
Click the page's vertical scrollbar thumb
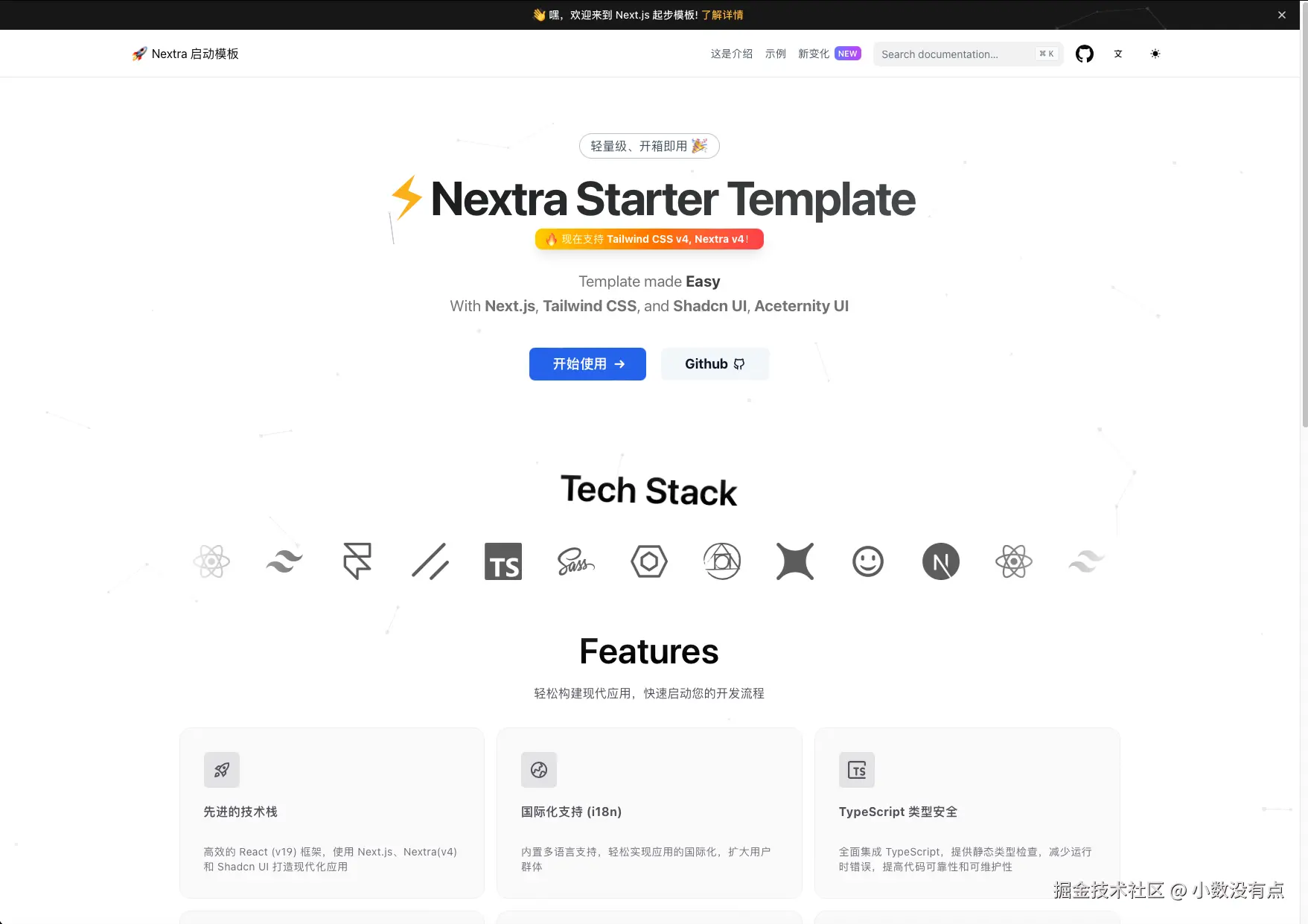(x=1304, y=216)
